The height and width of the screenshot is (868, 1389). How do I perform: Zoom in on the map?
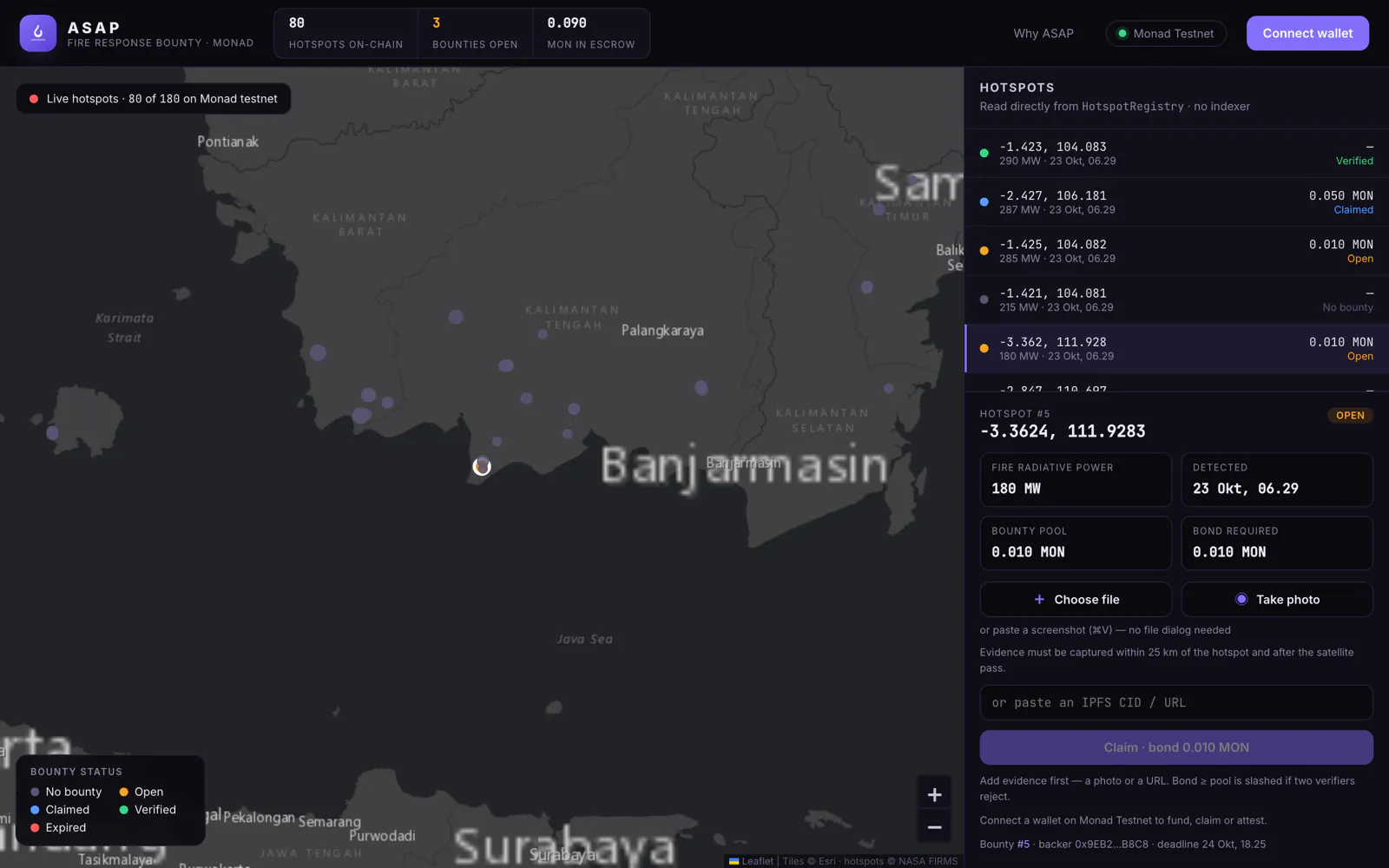click(x=934, y=795)
